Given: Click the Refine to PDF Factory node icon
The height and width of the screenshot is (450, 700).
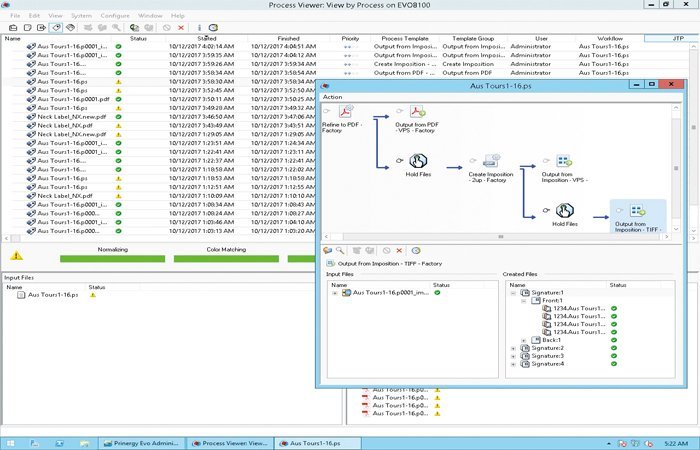Looking at the screenshot, I should click(346, 112).
